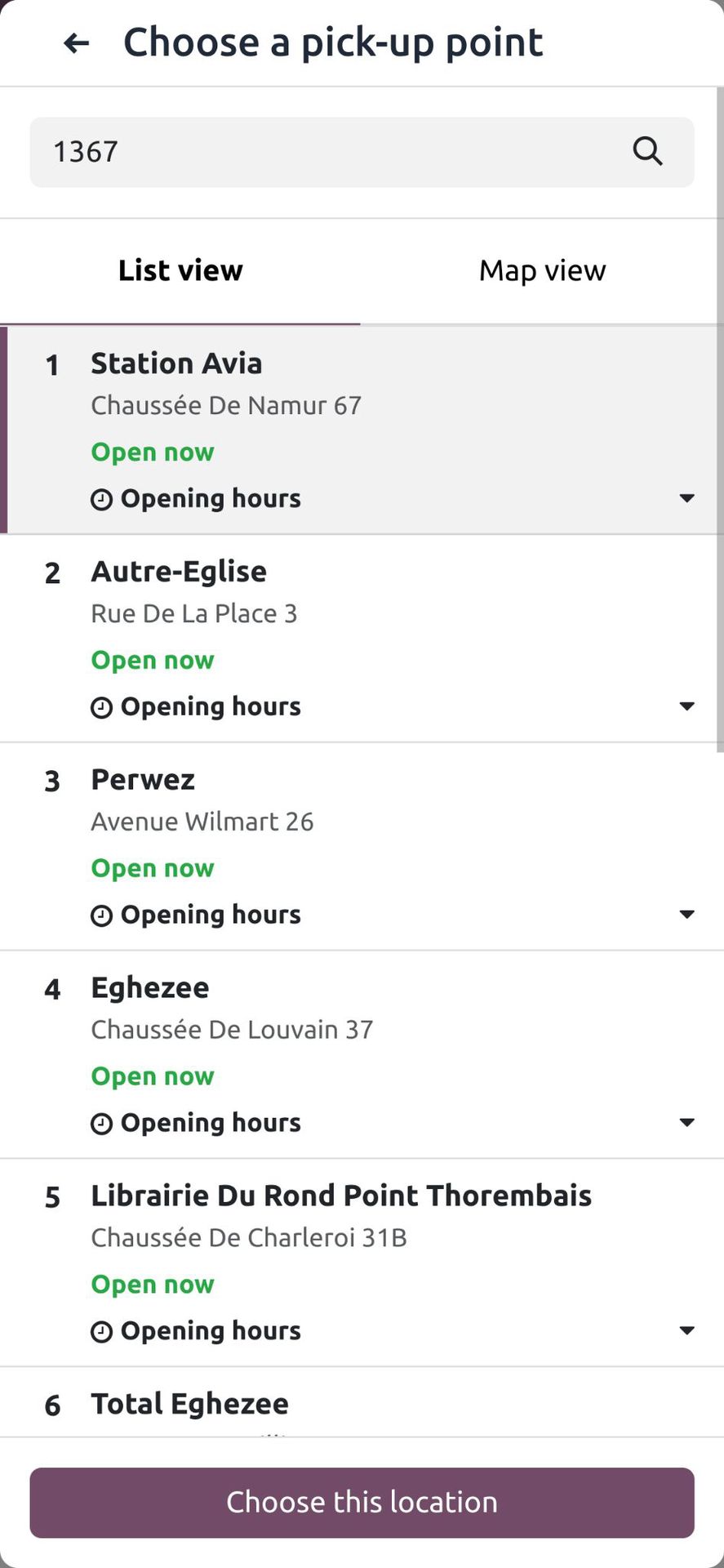
Task: Switch to the Map view tab
Action: [542, 271]
